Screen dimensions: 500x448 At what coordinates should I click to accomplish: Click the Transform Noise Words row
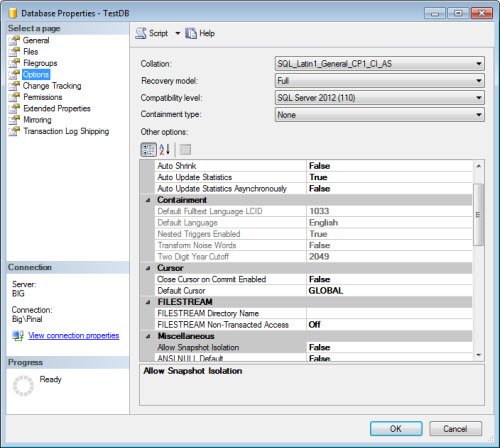pyautogui.click(x=313, y=245)
